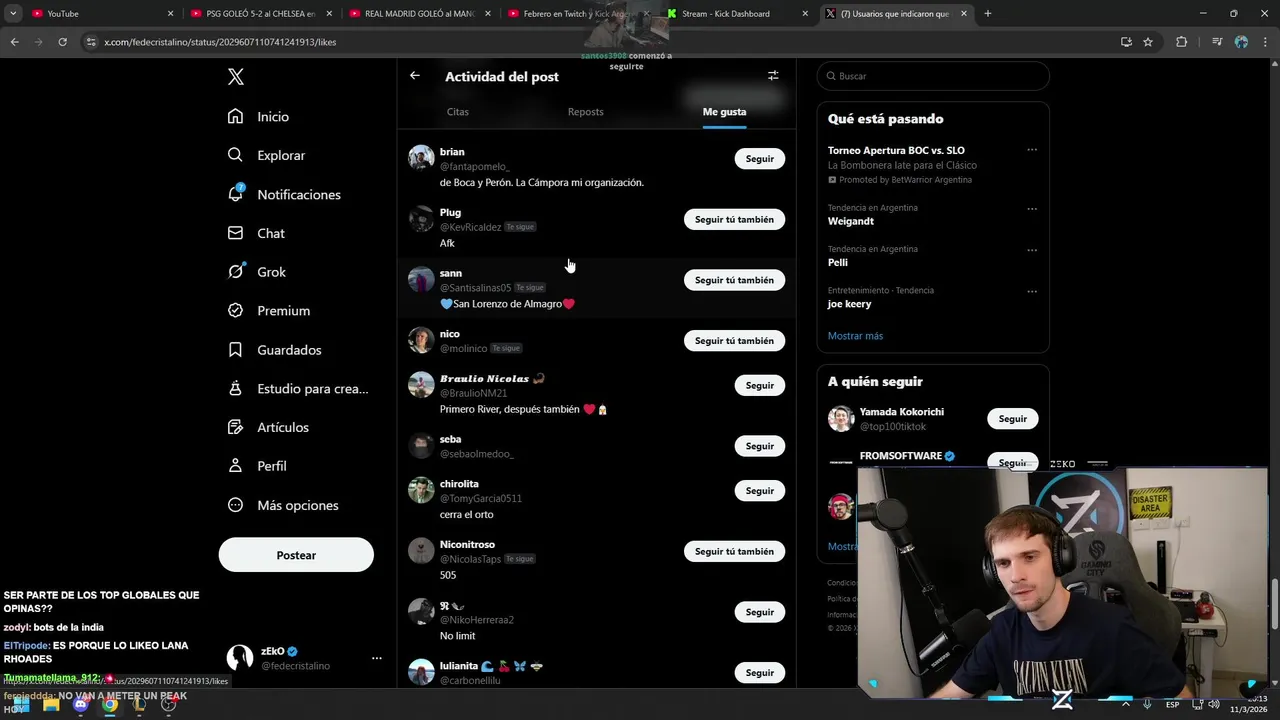The image size is (1280, 720).
Task: Switch to the Reposts tab
Action: (586, 112)
